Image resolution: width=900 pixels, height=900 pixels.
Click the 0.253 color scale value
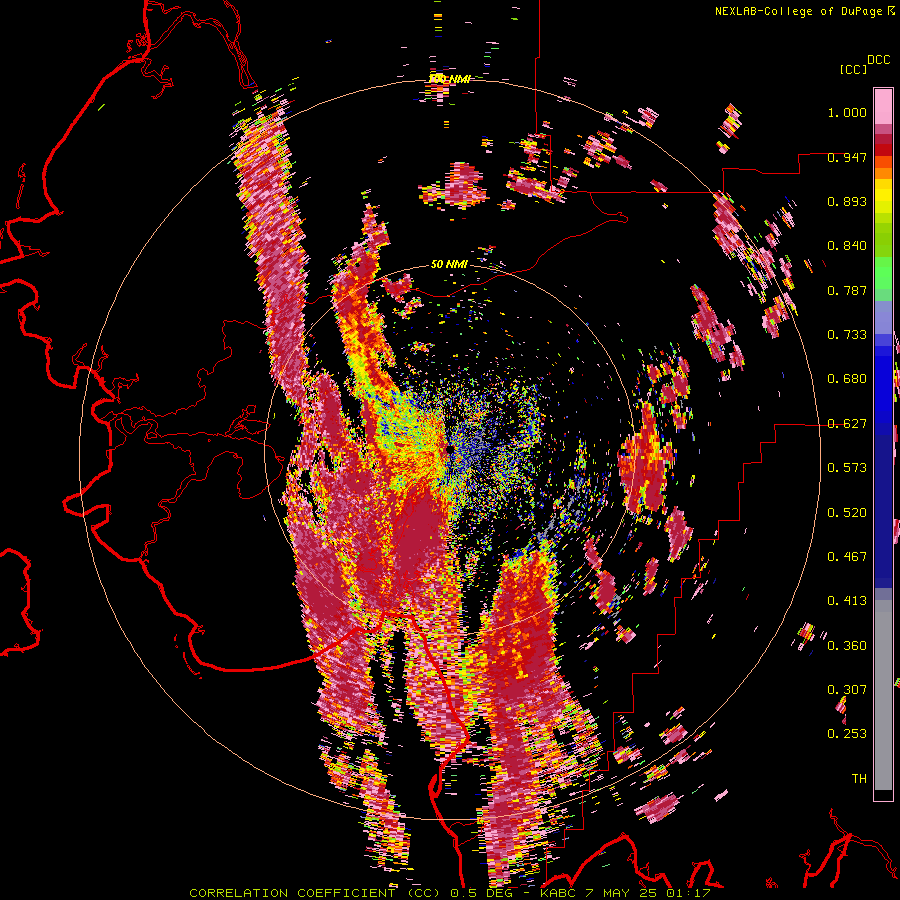point(847,734)
